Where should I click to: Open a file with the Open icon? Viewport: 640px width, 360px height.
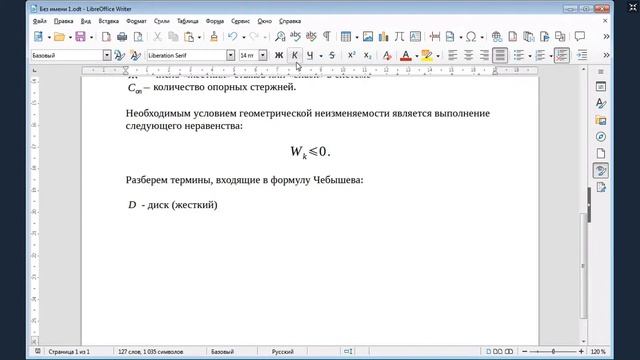[x=60, y=37]
